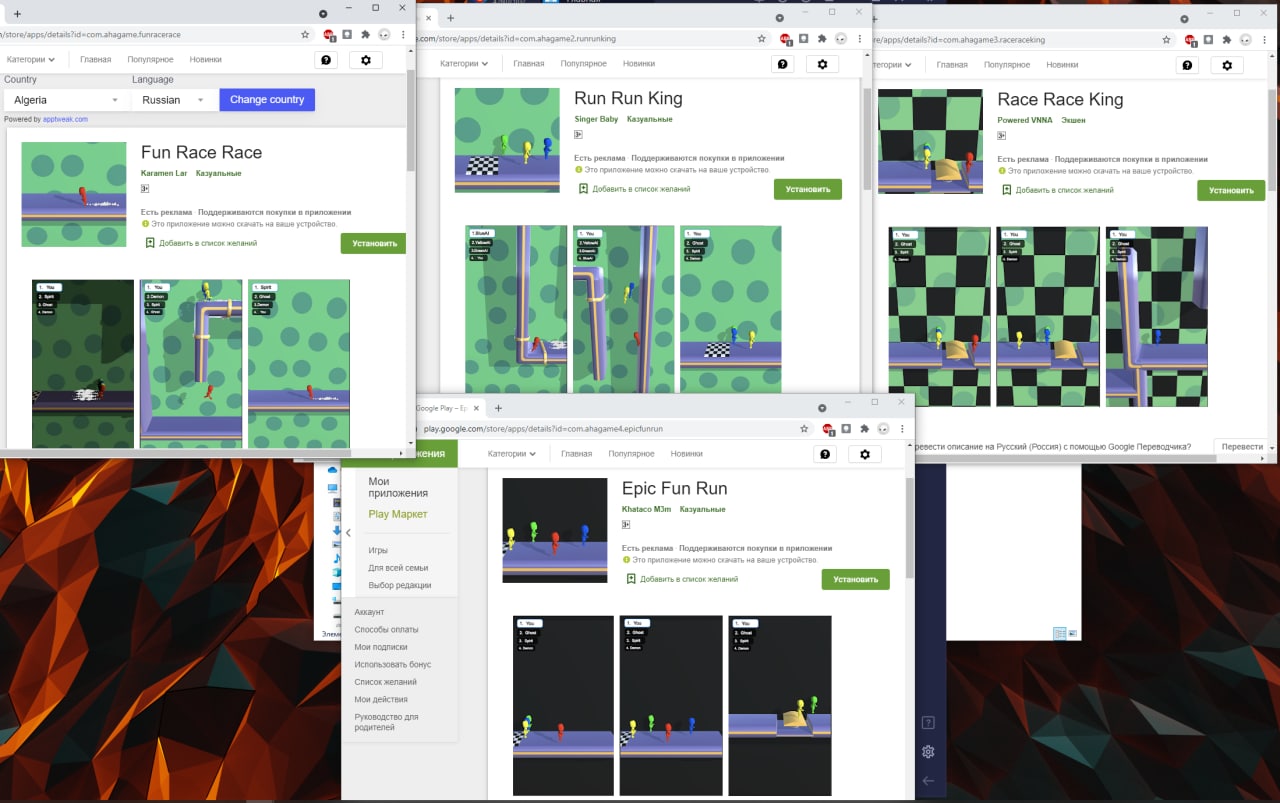Bookmark the Run Run King page with star icon
This screenshot has height=803, width=1280.
click(x=762, y=39)
